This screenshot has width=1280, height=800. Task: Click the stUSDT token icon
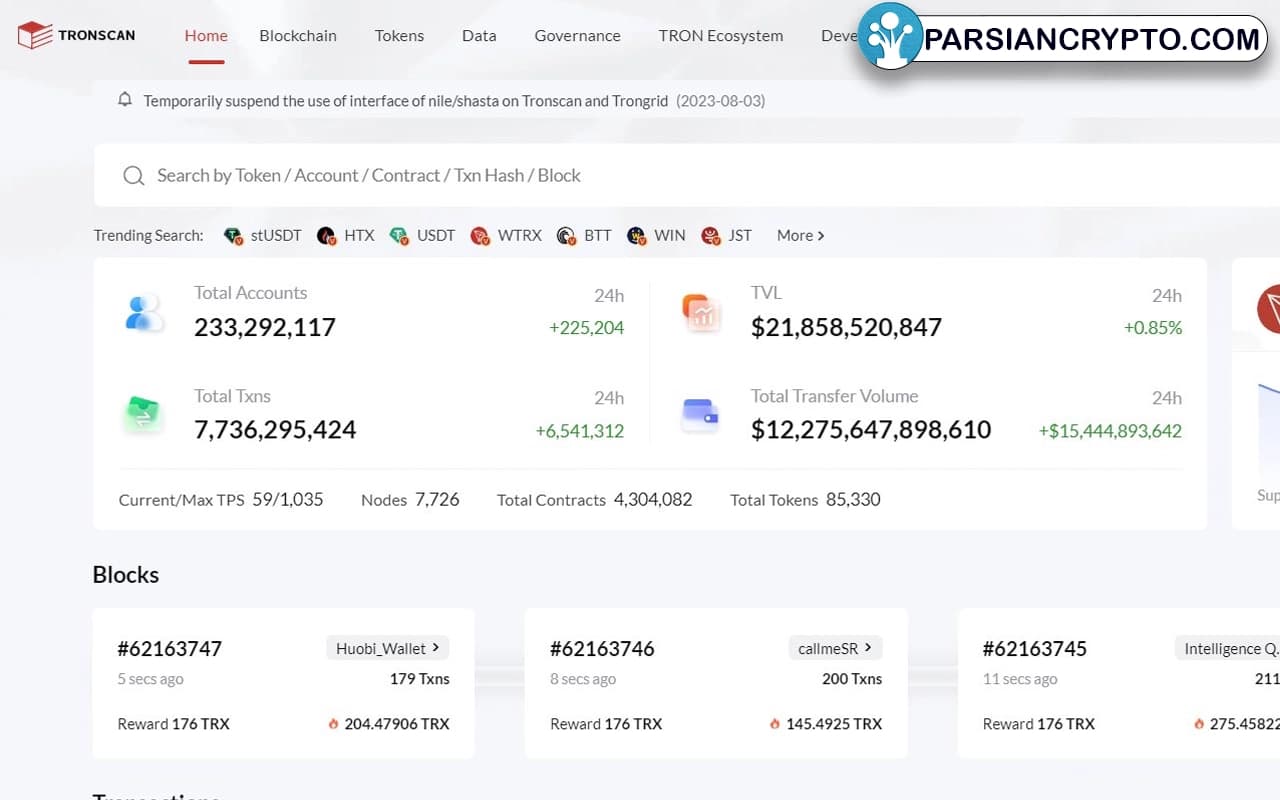233,236
